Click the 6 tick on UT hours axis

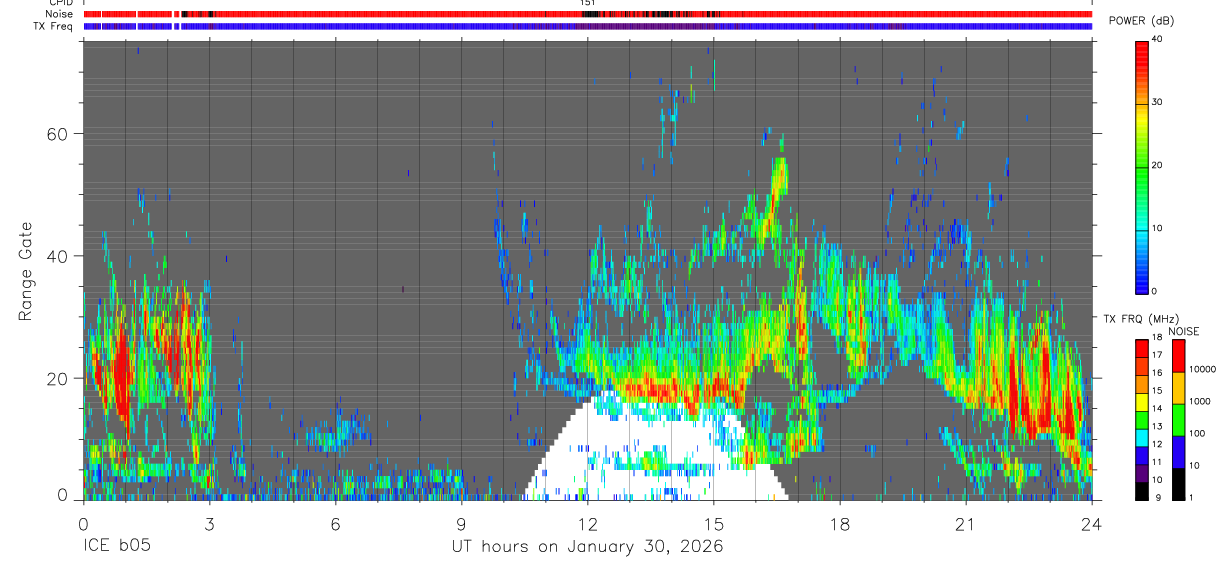pos(335,524)
